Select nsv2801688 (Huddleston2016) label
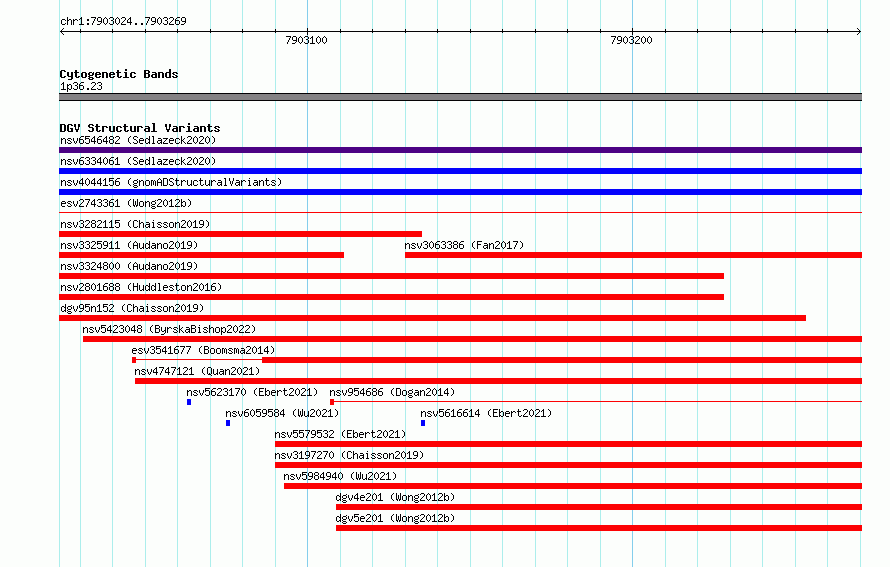Image resolution: width=890 pixels, height=567 pixels. pos(141,287)
